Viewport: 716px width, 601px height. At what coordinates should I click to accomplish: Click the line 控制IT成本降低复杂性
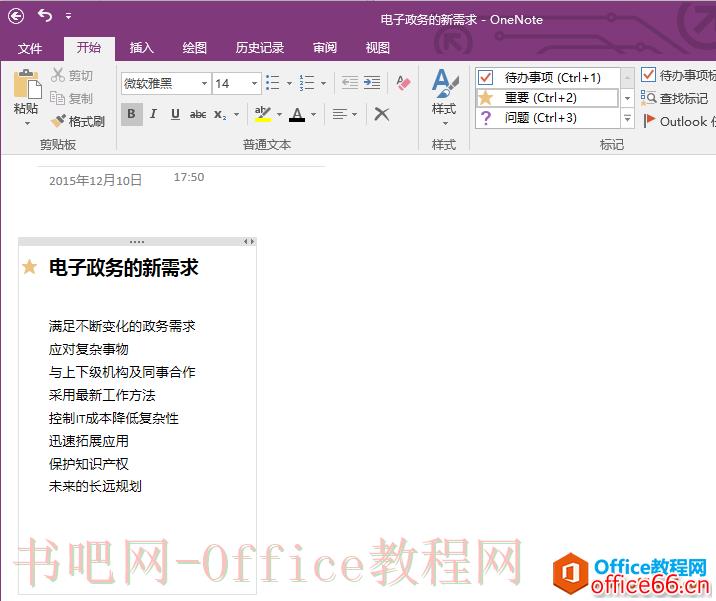[114, 418]
